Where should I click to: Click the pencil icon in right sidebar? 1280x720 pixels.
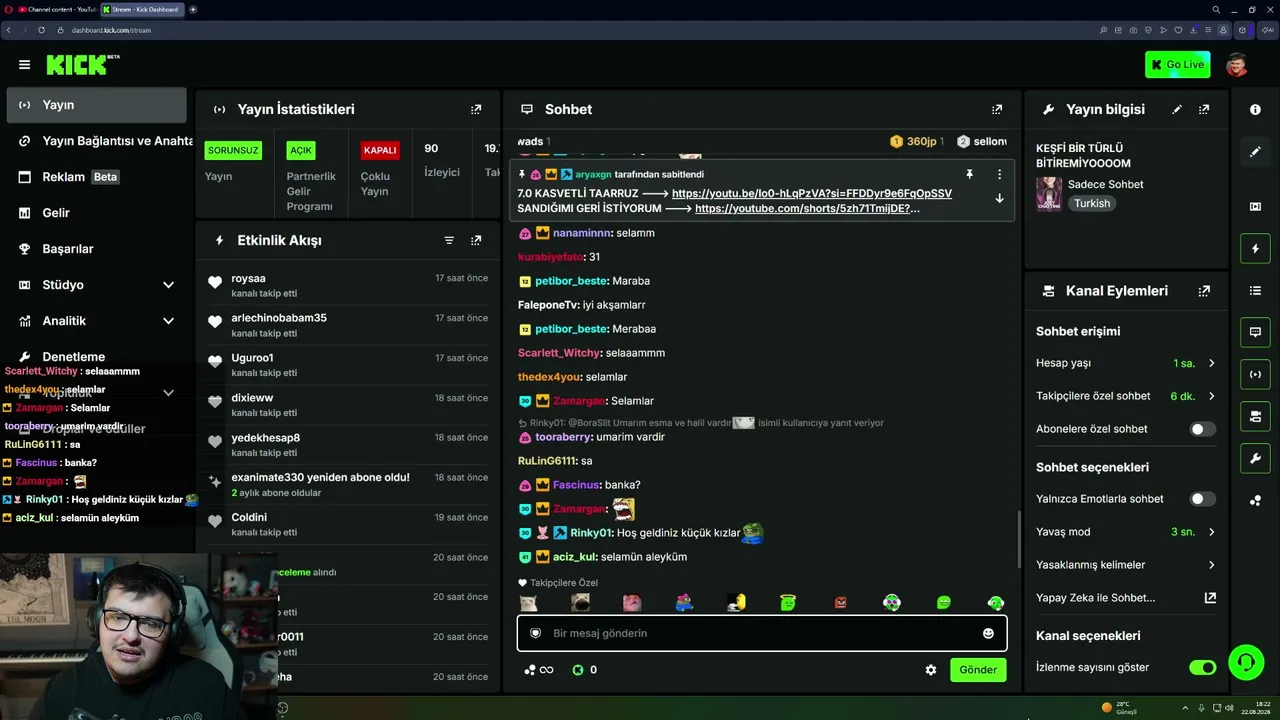[x=1255, y=152]
